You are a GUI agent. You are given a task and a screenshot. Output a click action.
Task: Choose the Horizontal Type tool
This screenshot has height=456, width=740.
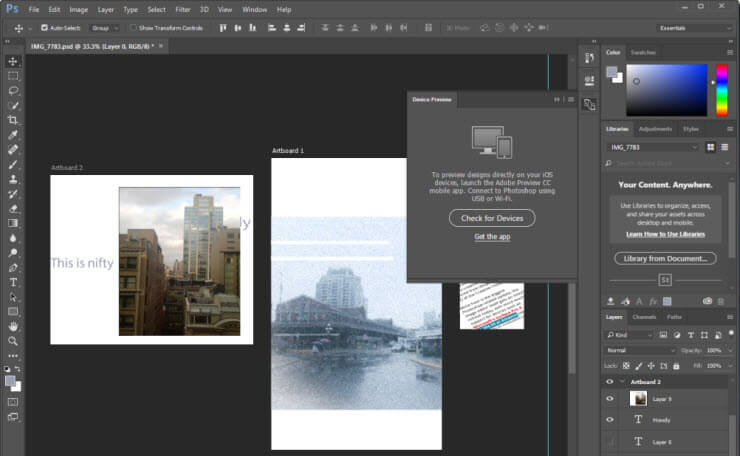pos(13,282)
